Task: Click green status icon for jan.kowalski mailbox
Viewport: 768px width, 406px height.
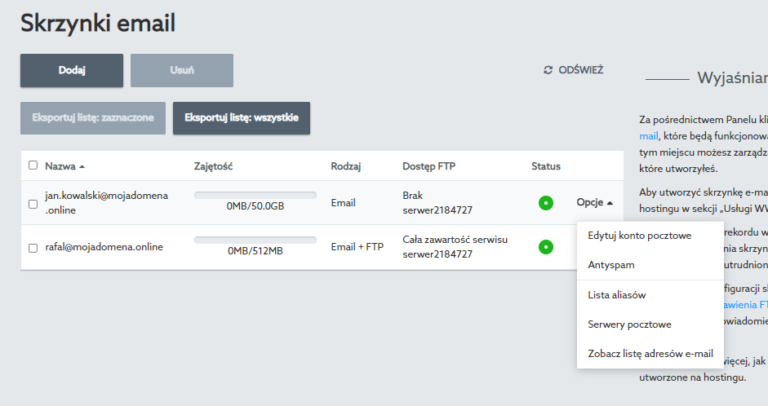Action: point(546,203)
